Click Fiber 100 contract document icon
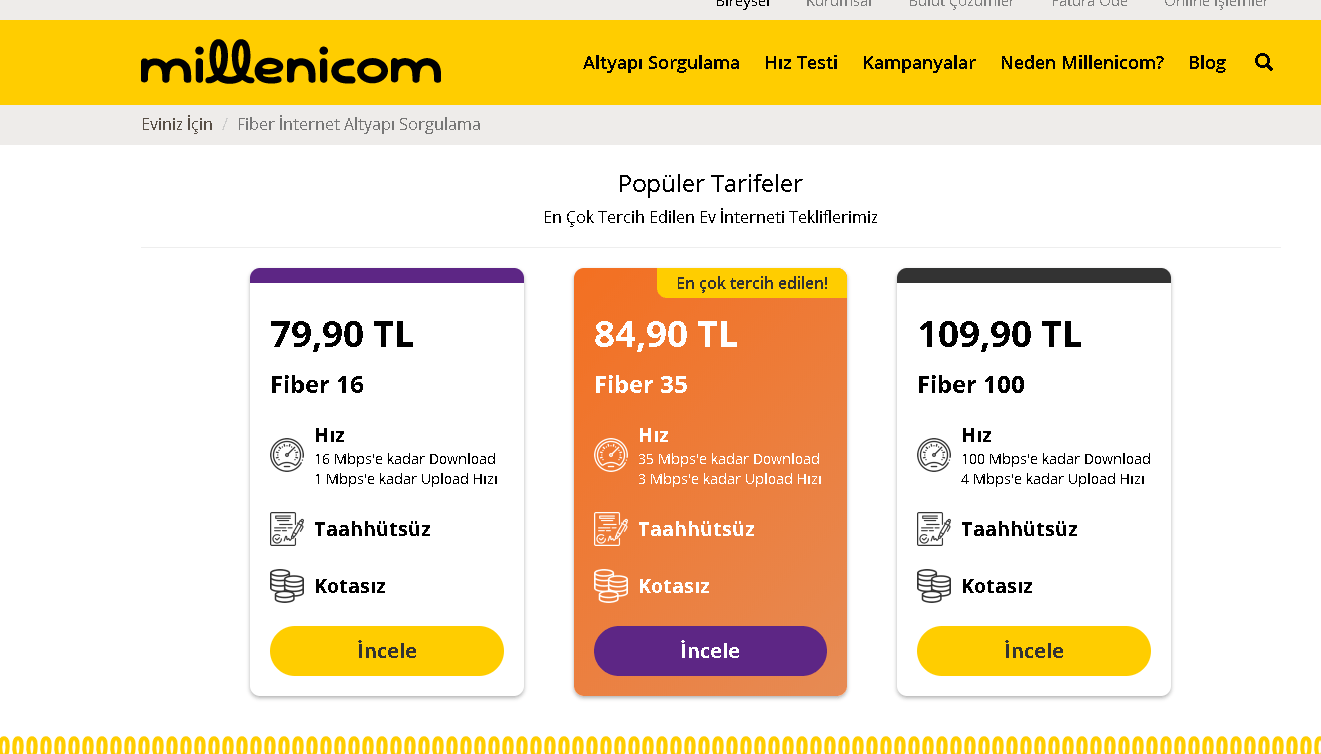The height and width of the screenshot is (754, 1321). pos(934,529)
